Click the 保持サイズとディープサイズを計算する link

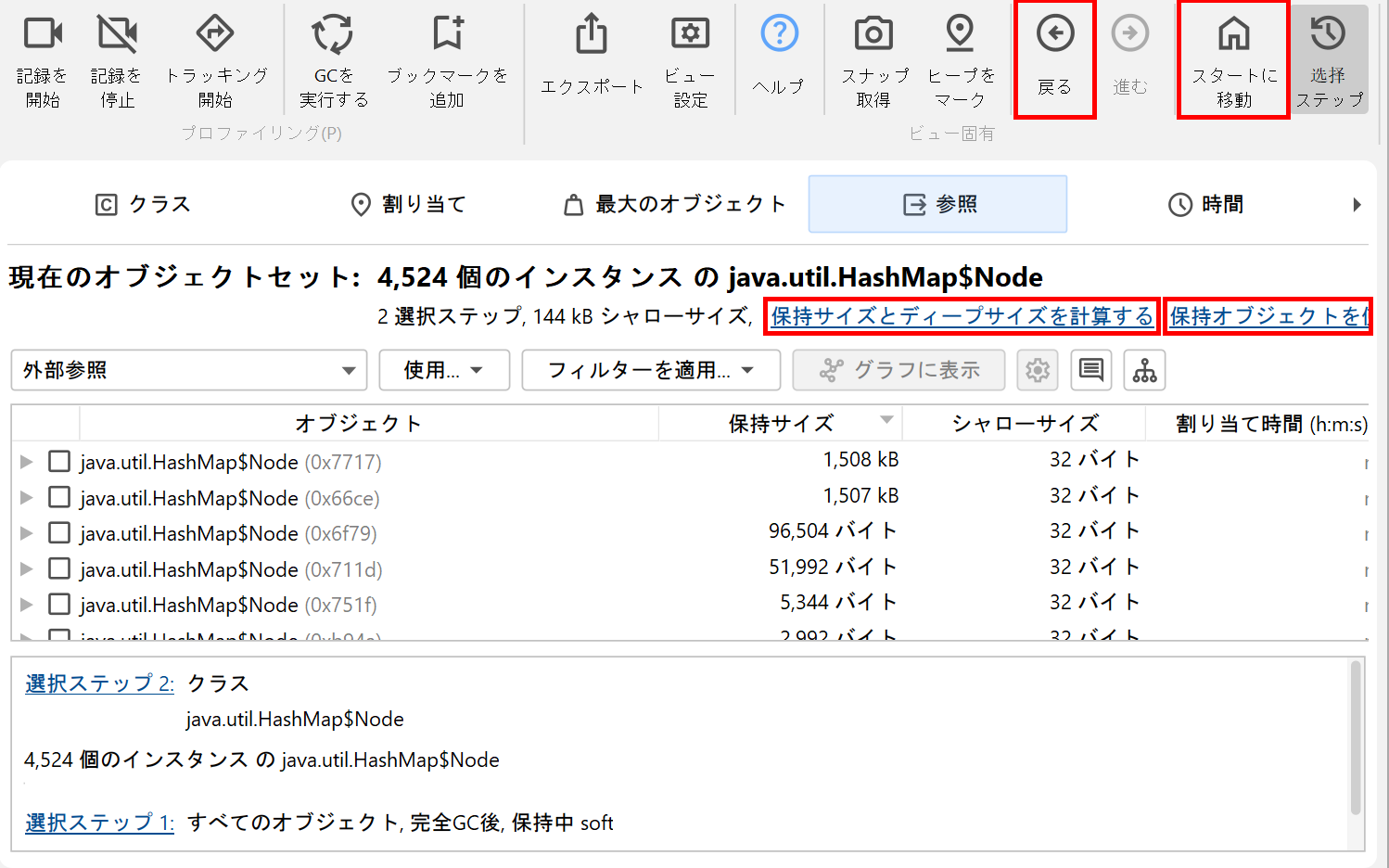pos(962,316)
